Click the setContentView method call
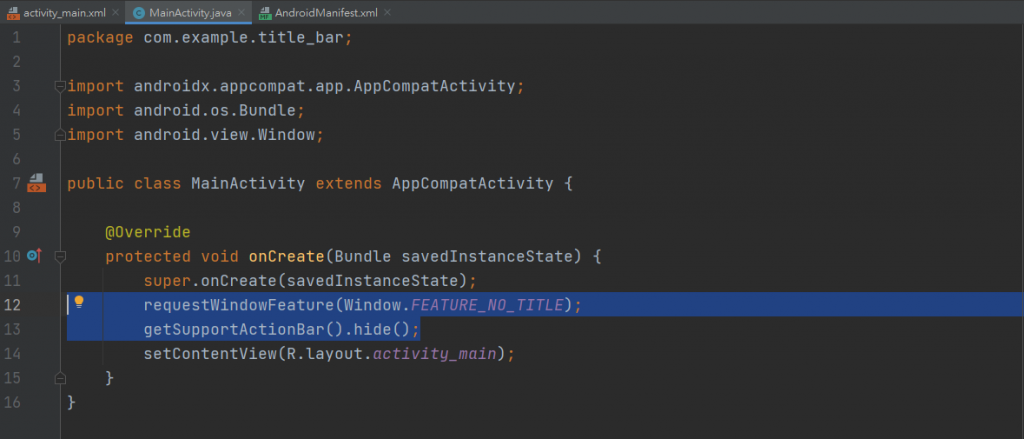Viewport: 1024px width, 439px height. [210, 355]
